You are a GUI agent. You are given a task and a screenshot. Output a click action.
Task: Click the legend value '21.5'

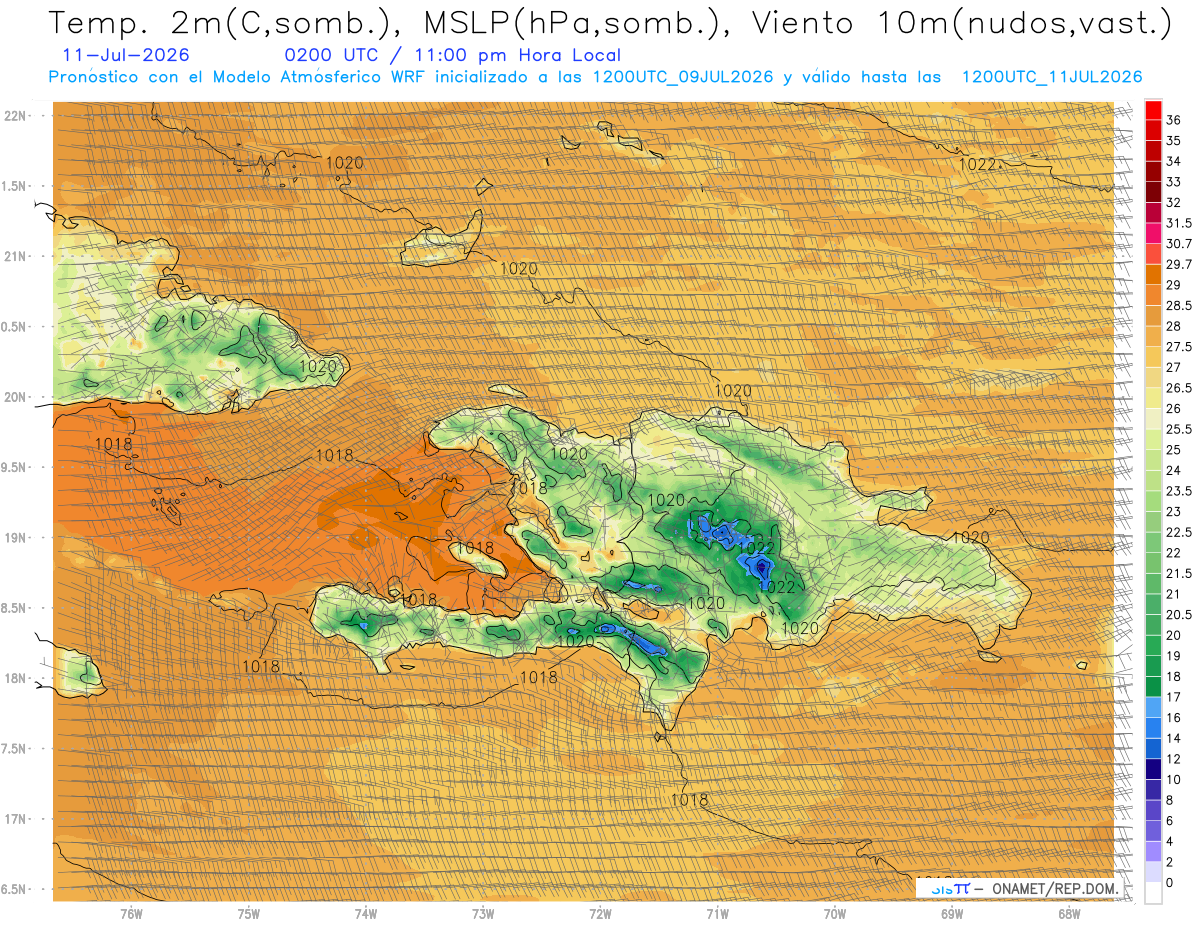tap(1179, 573)
